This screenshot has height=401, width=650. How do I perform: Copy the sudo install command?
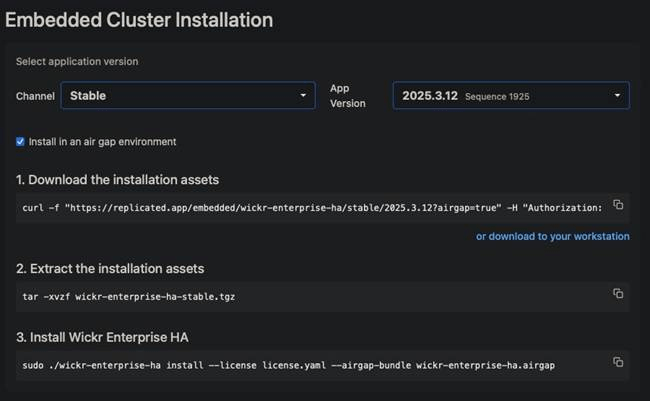618,362
